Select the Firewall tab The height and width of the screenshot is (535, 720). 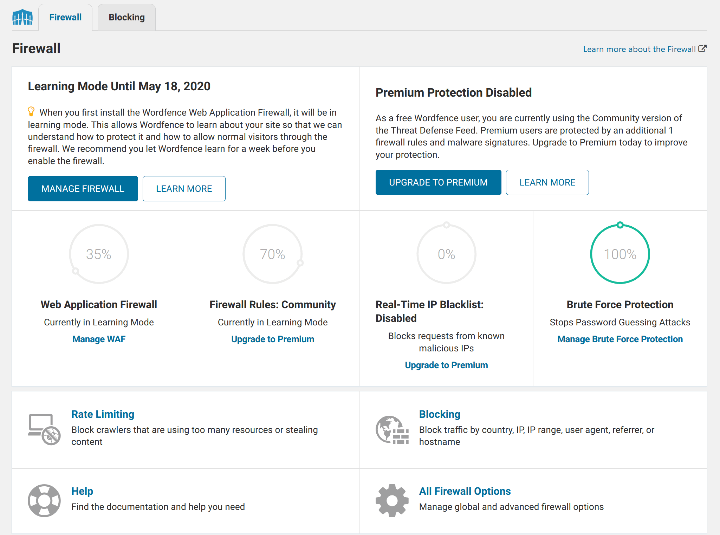pos(66,17)
